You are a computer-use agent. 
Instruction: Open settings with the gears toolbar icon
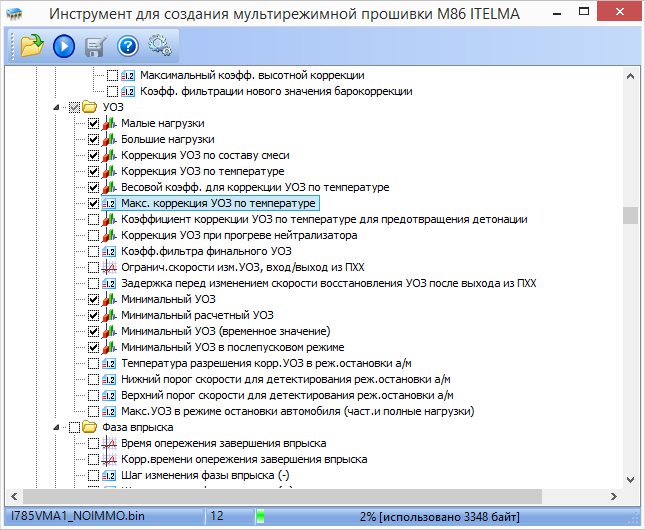point(159,45)
